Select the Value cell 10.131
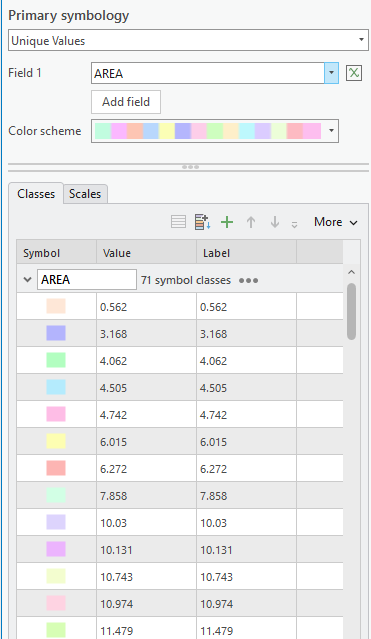The height and width of the screenshot is (639, 371). tap(146, 549)
